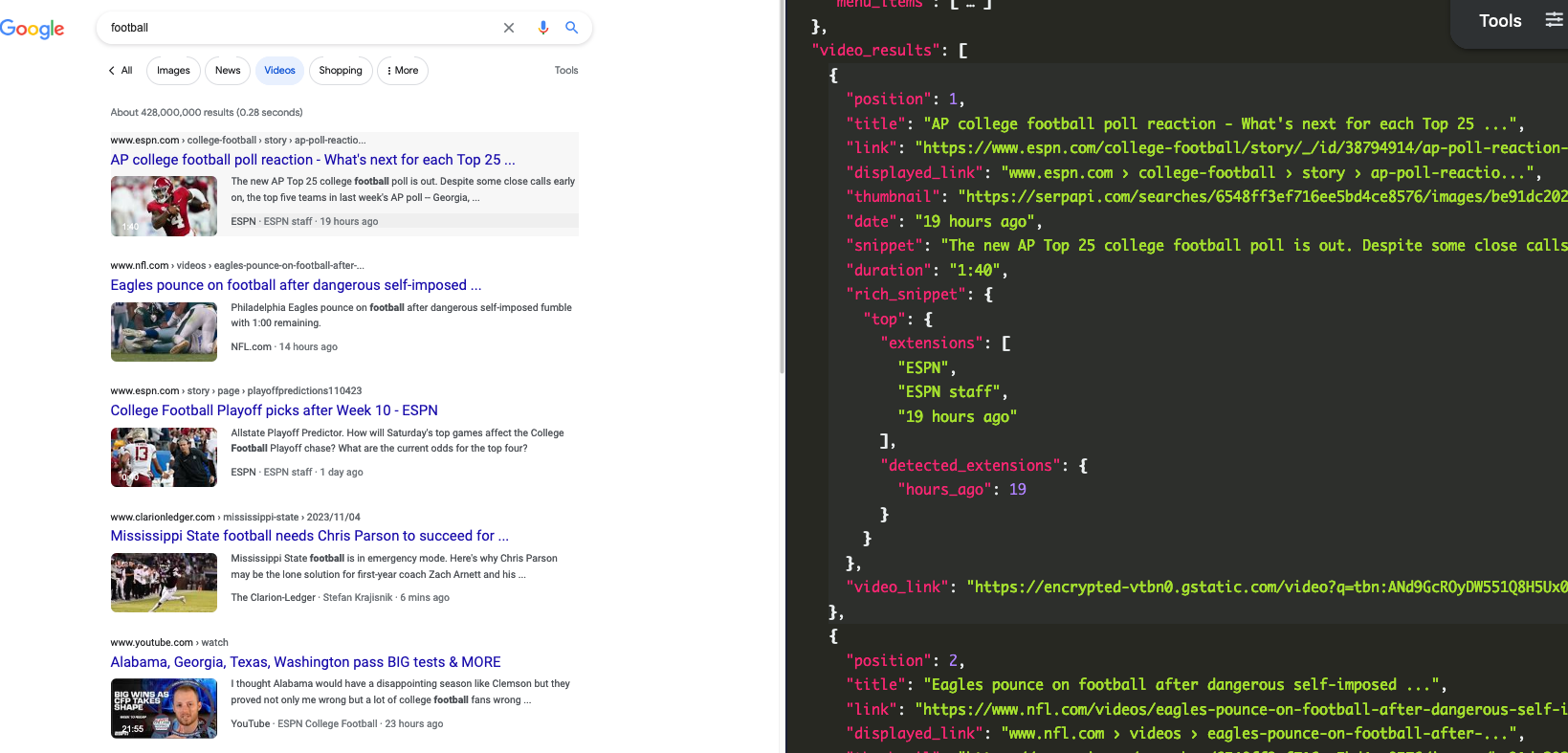This screenshot has height=753, width=1568.
Task: Go to the All results tab
Action: [x=126, y=71]
